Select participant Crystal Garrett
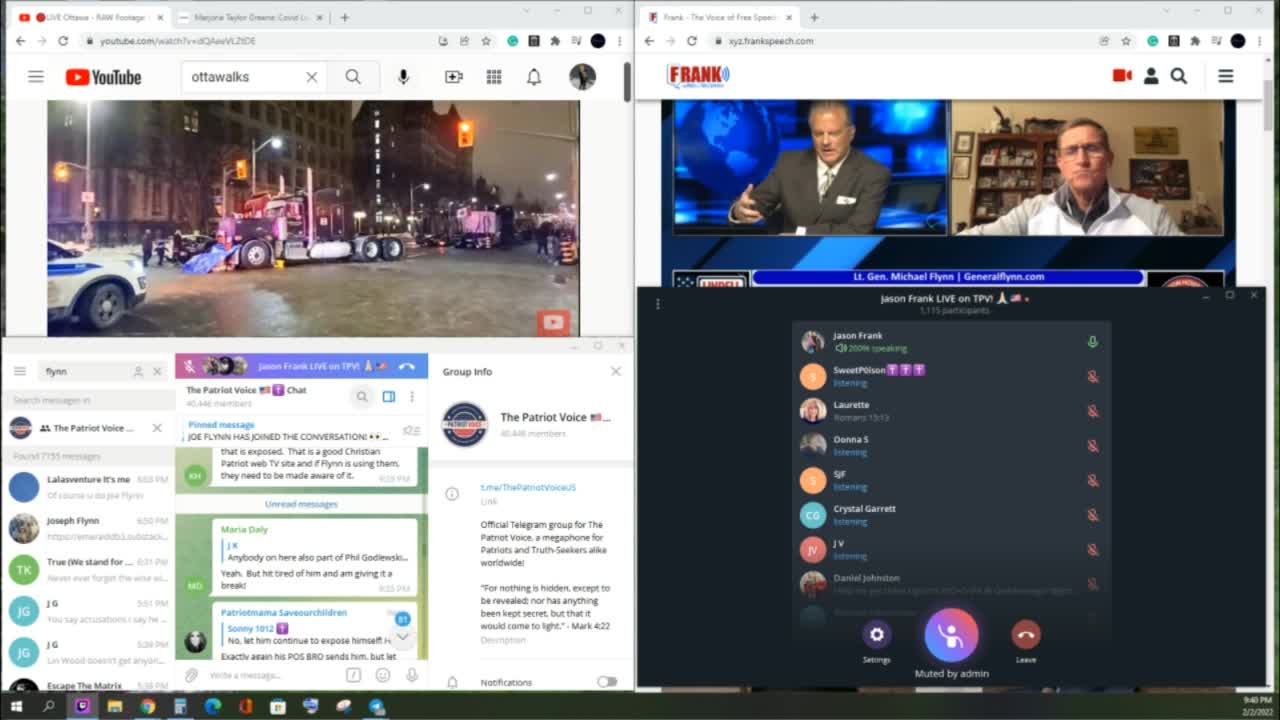 click(951, 514)
